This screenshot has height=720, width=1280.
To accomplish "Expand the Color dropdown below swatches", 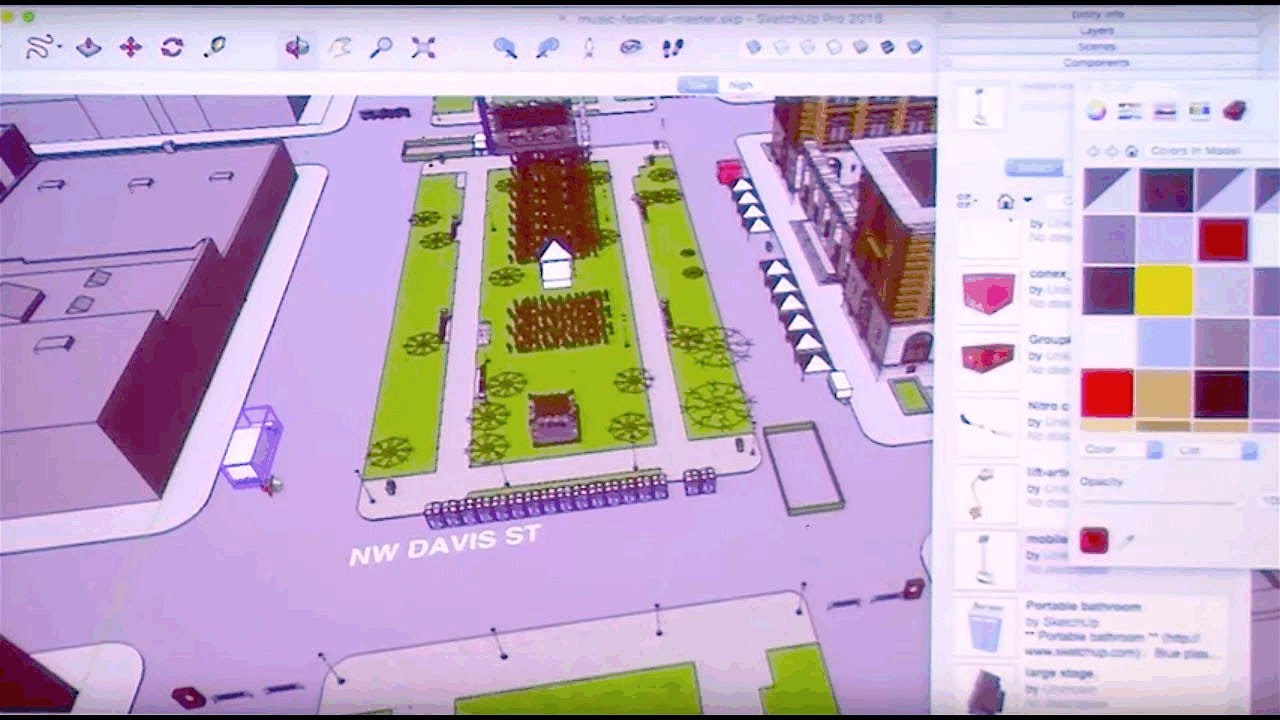I will coord(1154,451).
